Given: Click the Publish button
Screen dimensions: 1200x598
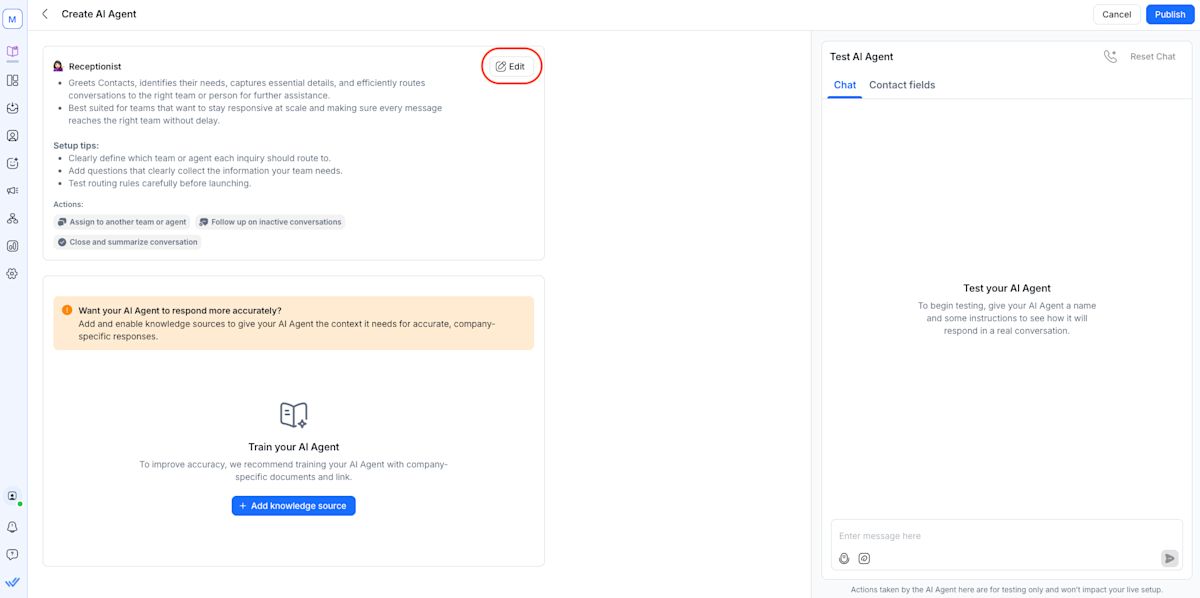Looking at the screenshot, I should [x=1168, y=14].
